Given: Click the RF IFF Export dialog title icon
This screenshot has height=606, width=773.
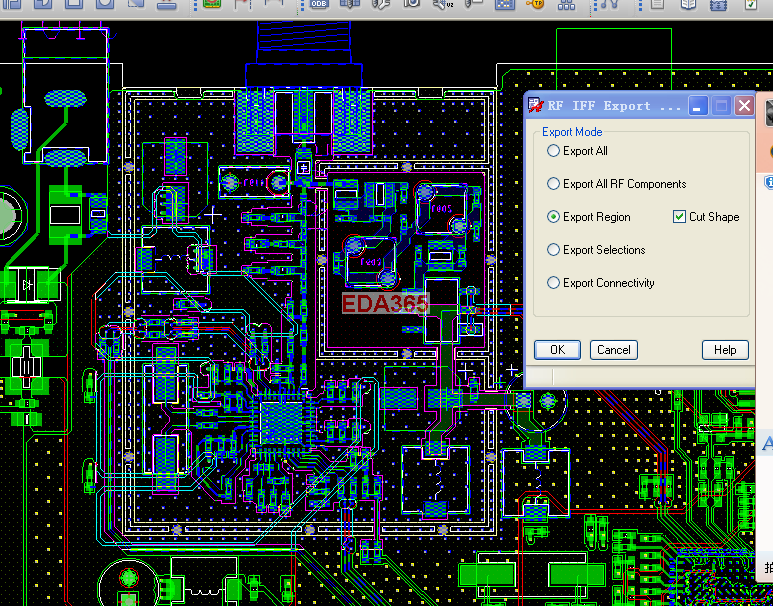Looking at the screenshot, I should pos(535,106).
